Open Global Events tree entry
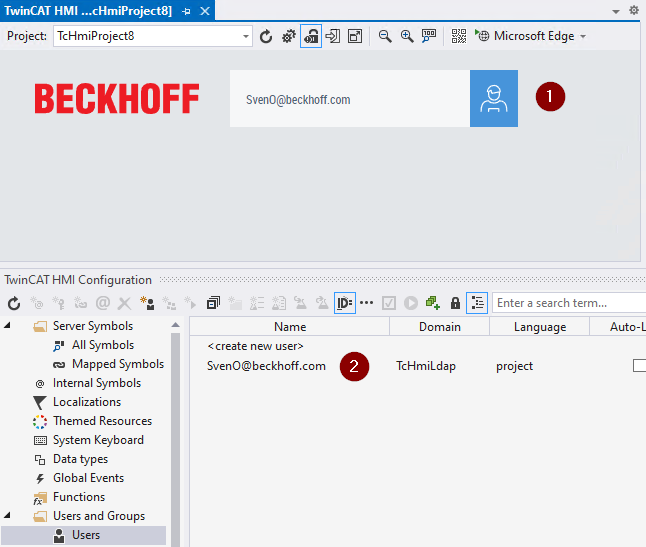The width and height of the screenshot is (646, 547). tap(88, 478)
